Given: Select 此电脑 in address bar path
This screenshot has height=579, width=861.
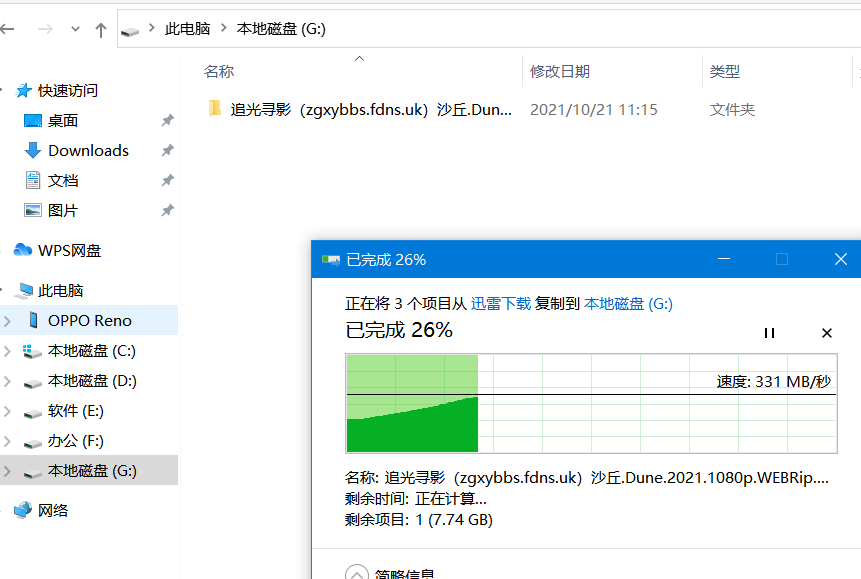Looking at the screenshot, I should click(187, 29).
